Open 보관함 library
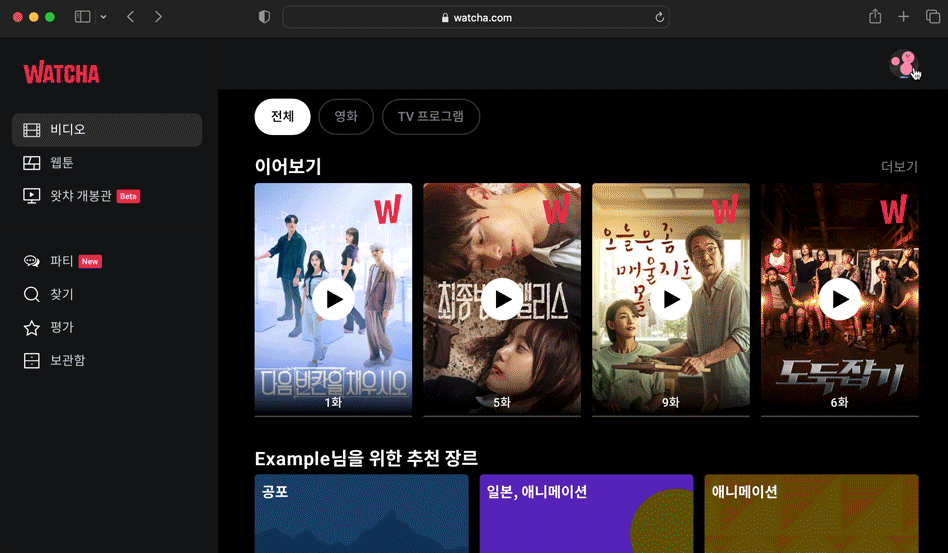 (x=107, y=360)
